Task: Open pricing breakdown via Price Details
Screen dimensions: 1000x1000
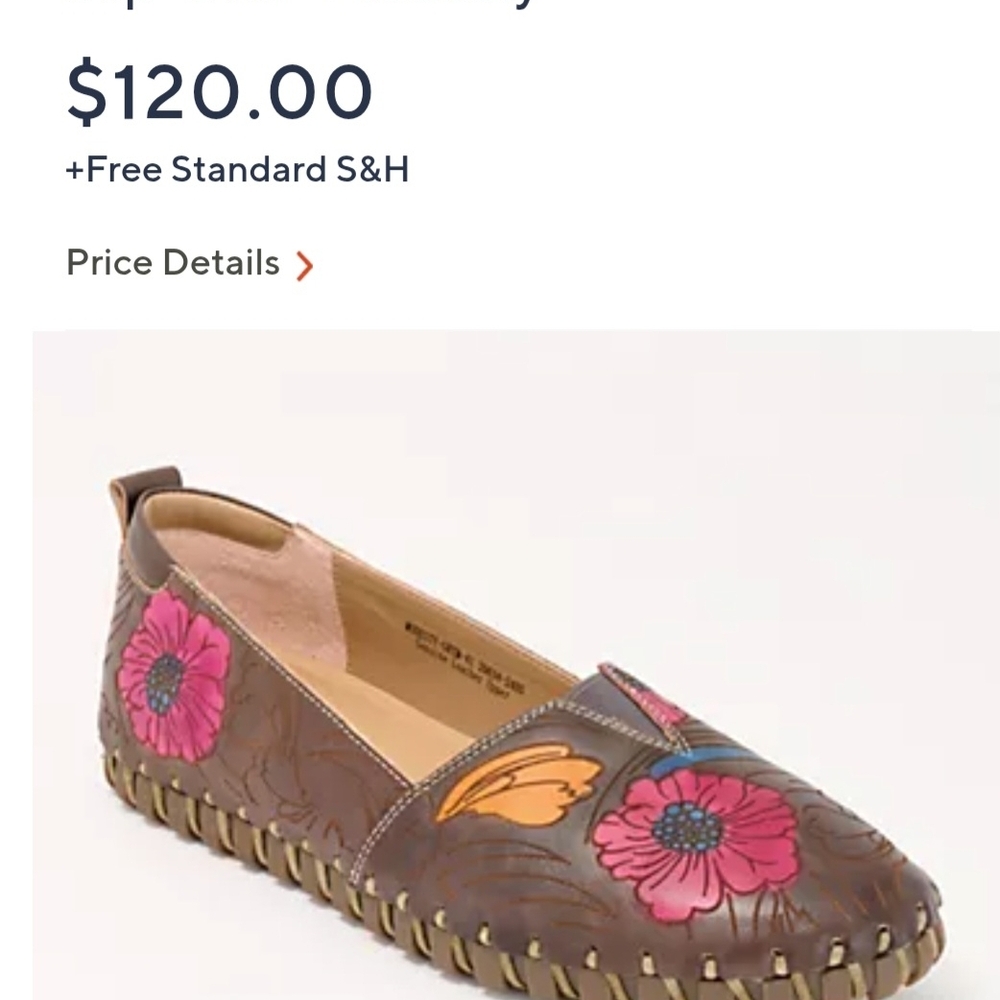Action: [171, 263]
